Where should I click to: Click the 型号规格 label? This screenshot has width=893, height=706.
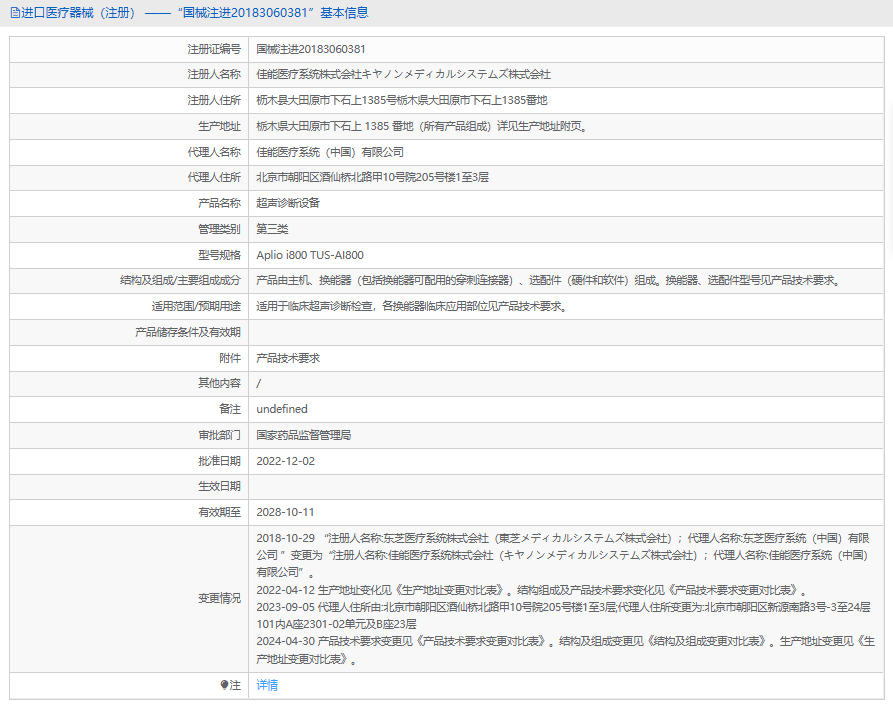click(x=219, y=255)
